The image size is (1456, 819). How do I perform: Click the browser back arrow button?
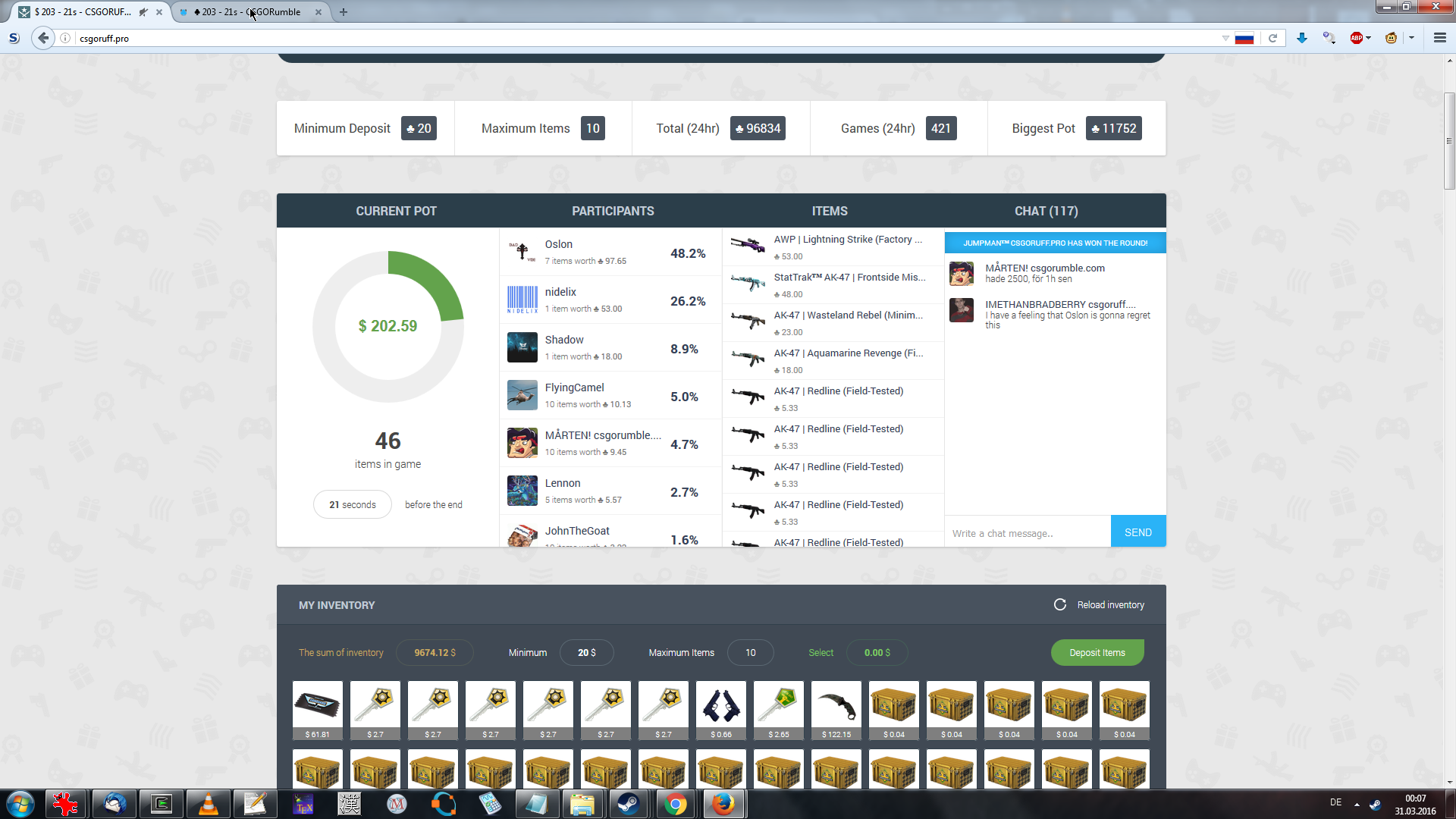(43, 38)
